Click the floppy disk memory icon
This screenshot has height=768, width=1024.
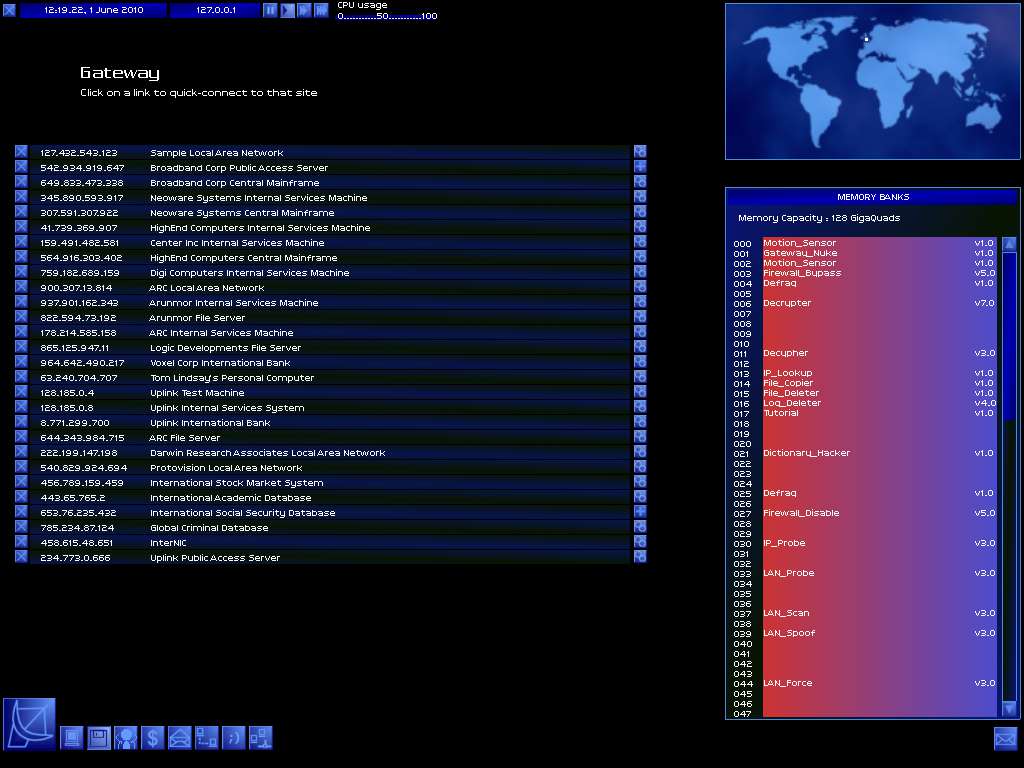pos(99,738)
